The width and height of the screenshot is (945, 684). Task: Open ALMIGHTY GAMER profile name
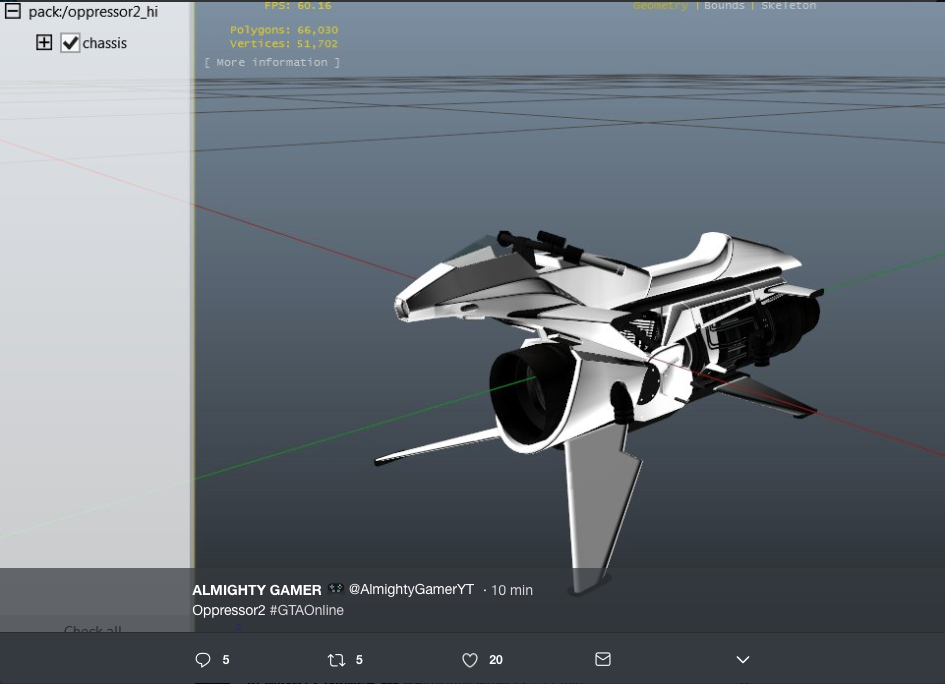pos(257,590)
